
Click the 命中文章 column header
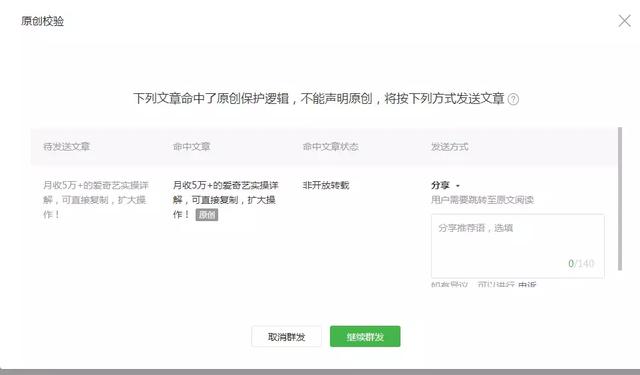191,146
